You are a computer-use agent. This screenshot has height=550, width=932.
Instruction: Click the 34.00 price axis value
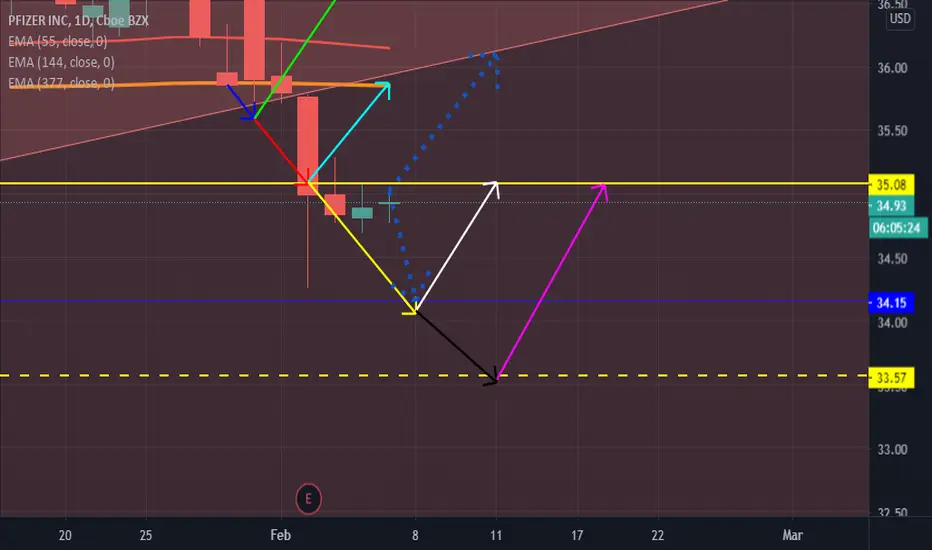[x=892, y=323]
